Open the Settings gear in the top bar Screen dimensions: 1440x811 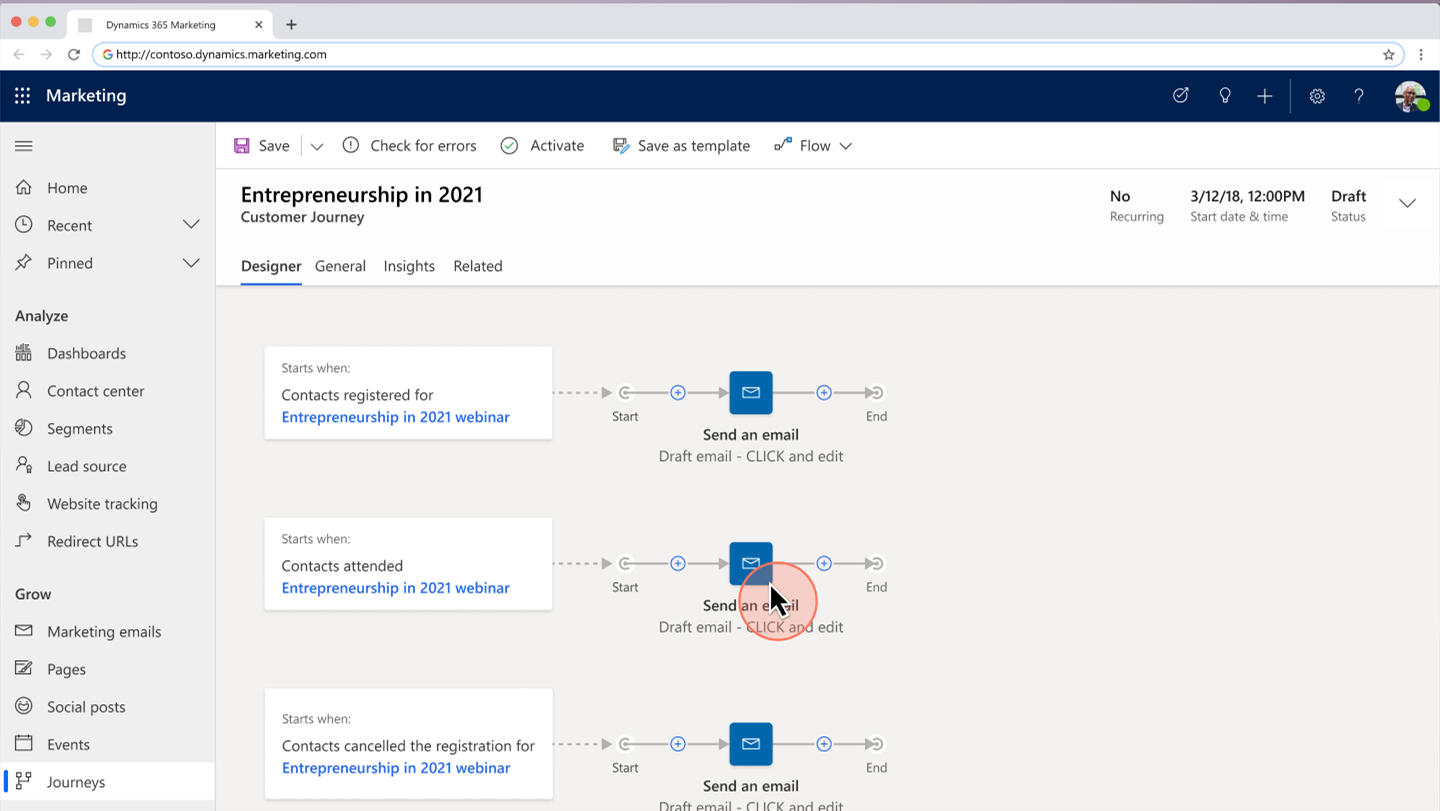click(x=1317, y=95)
